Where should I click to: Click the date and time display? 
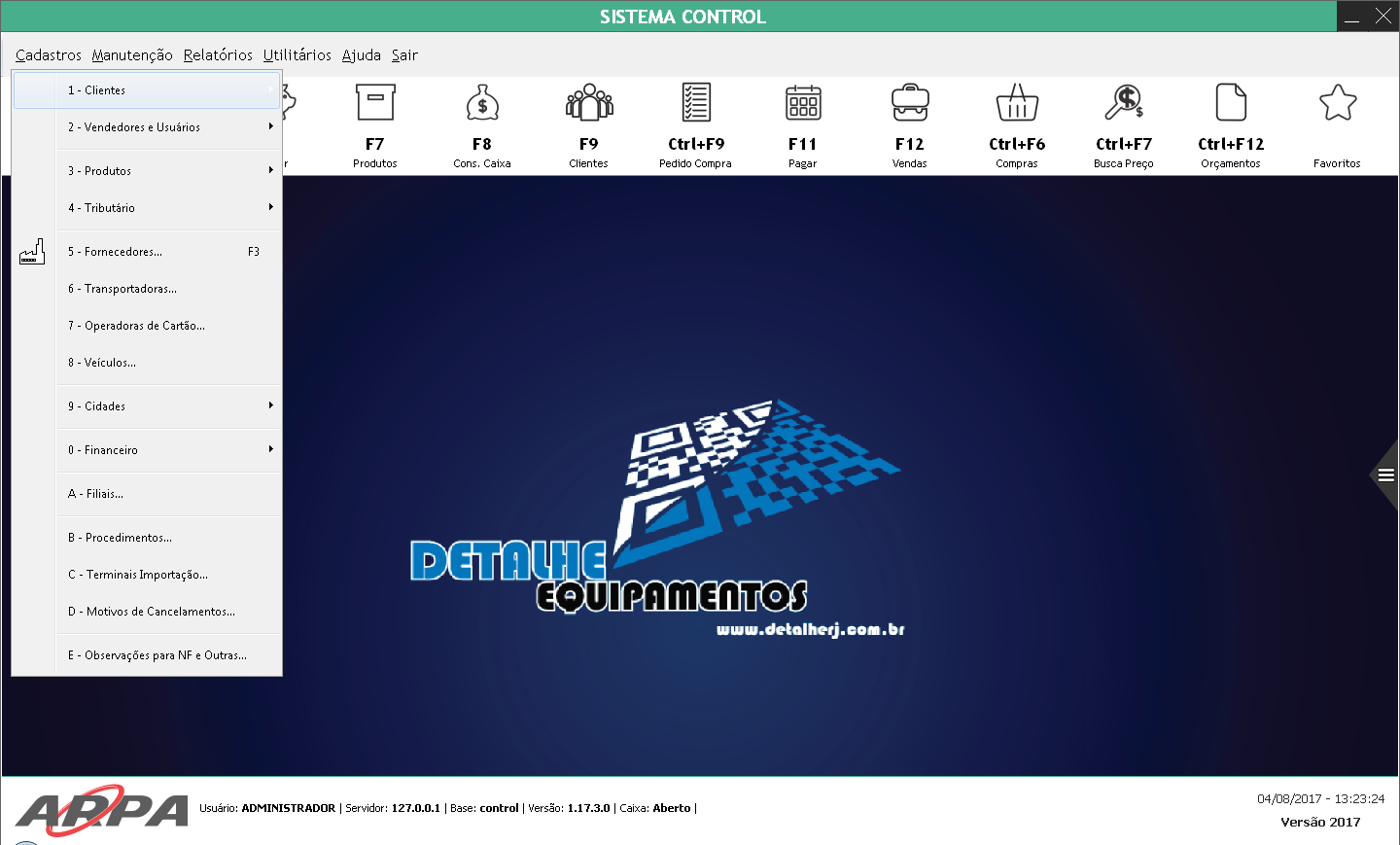tap(1320, 798)
